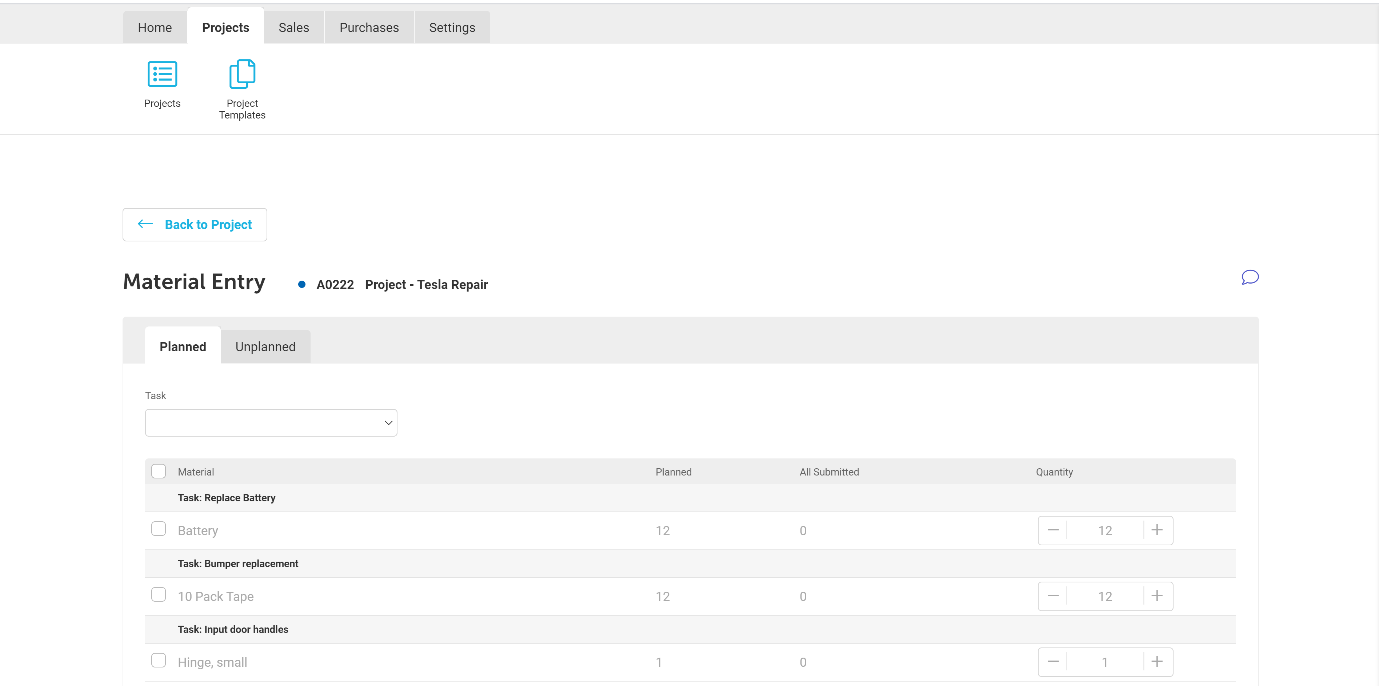1379x686 pixels.
Task: Select the 10 Pack Tape checkbox
Action: [x=158, y=595]
